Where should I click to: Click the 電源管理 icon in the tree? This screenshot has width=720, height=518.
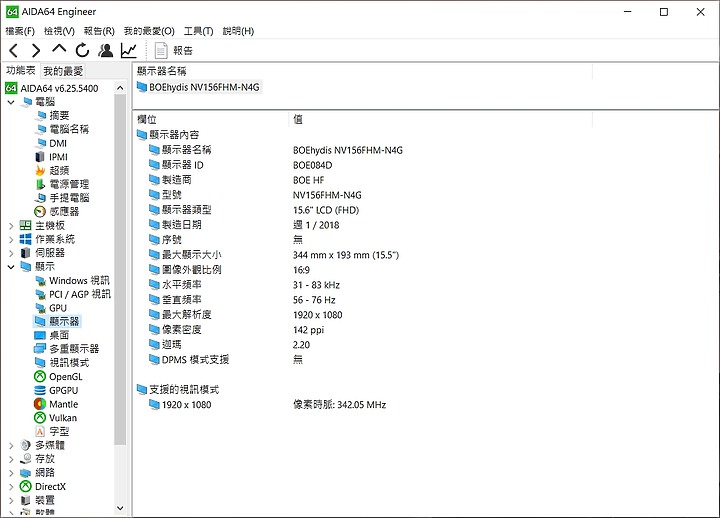click(40, 184)
